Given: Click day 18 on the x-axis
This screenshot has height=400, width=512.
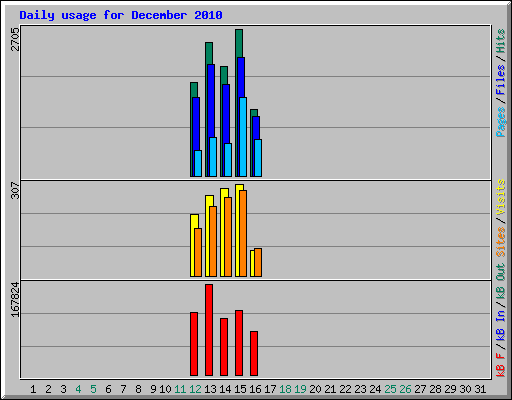Looking at the screenshot, I should pos(285,389).
